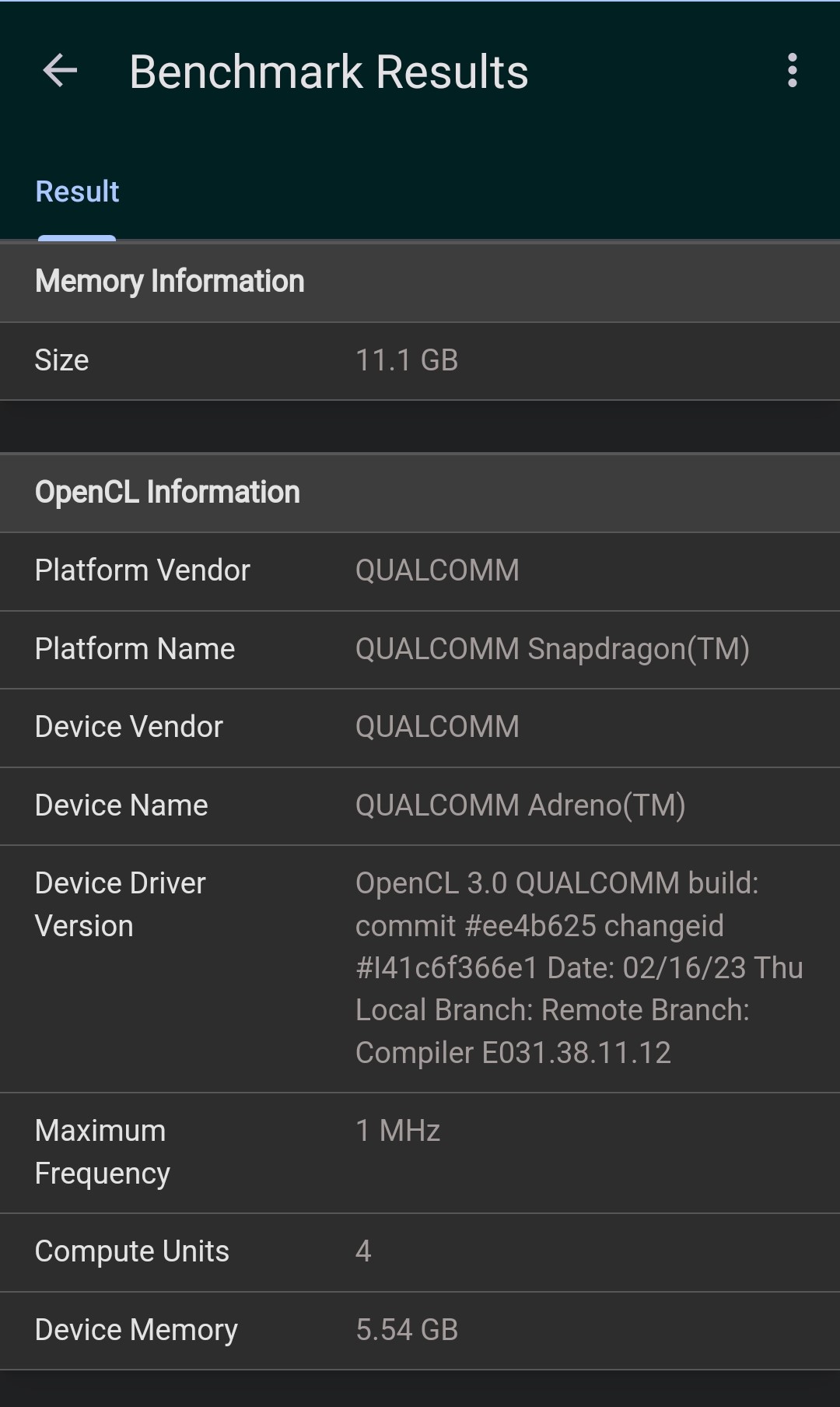Tap the Memory Information section header
This screenshot has width=840, height=1407.
pyautogui.click(x=170, y=281)
